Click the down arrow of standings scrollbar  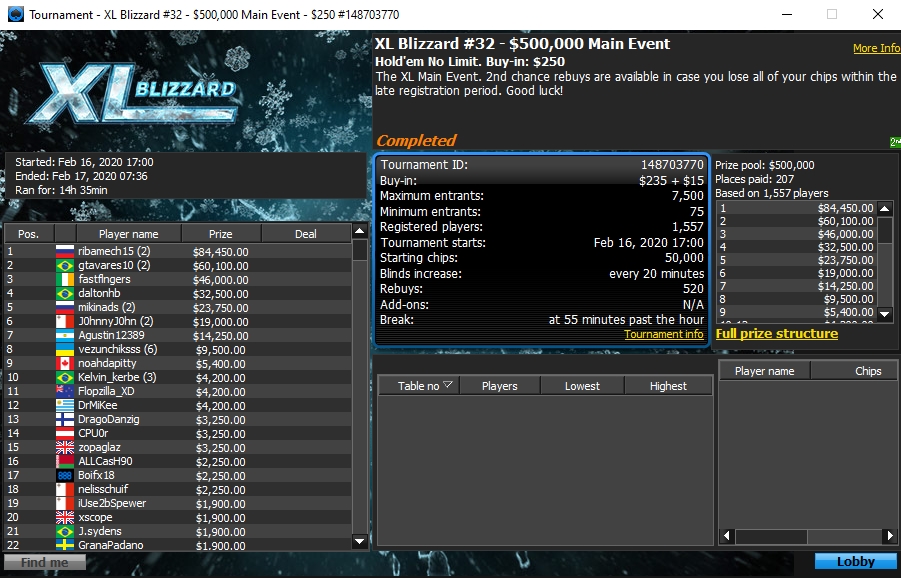[x=360, y=541]
